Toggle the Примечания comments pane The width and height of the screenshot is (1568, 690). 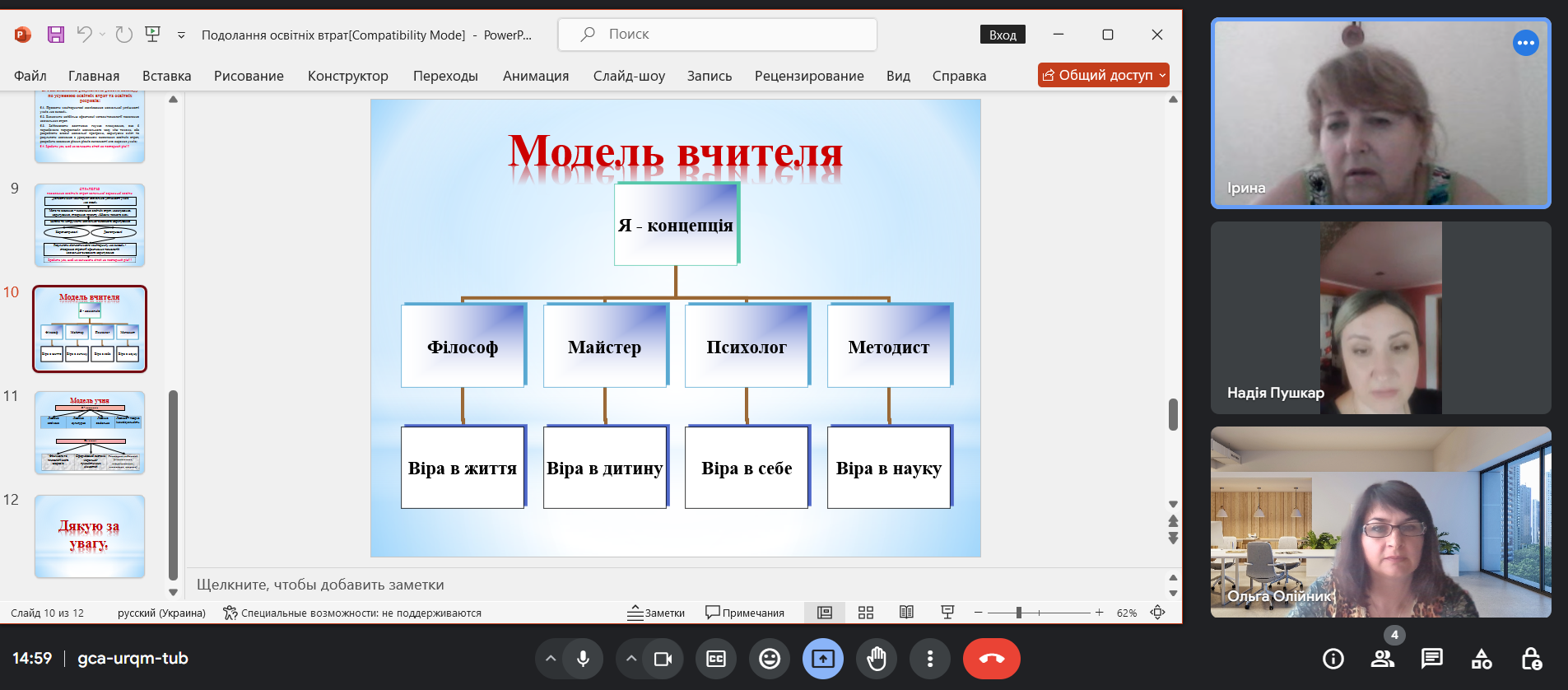[x=745, y=613]
